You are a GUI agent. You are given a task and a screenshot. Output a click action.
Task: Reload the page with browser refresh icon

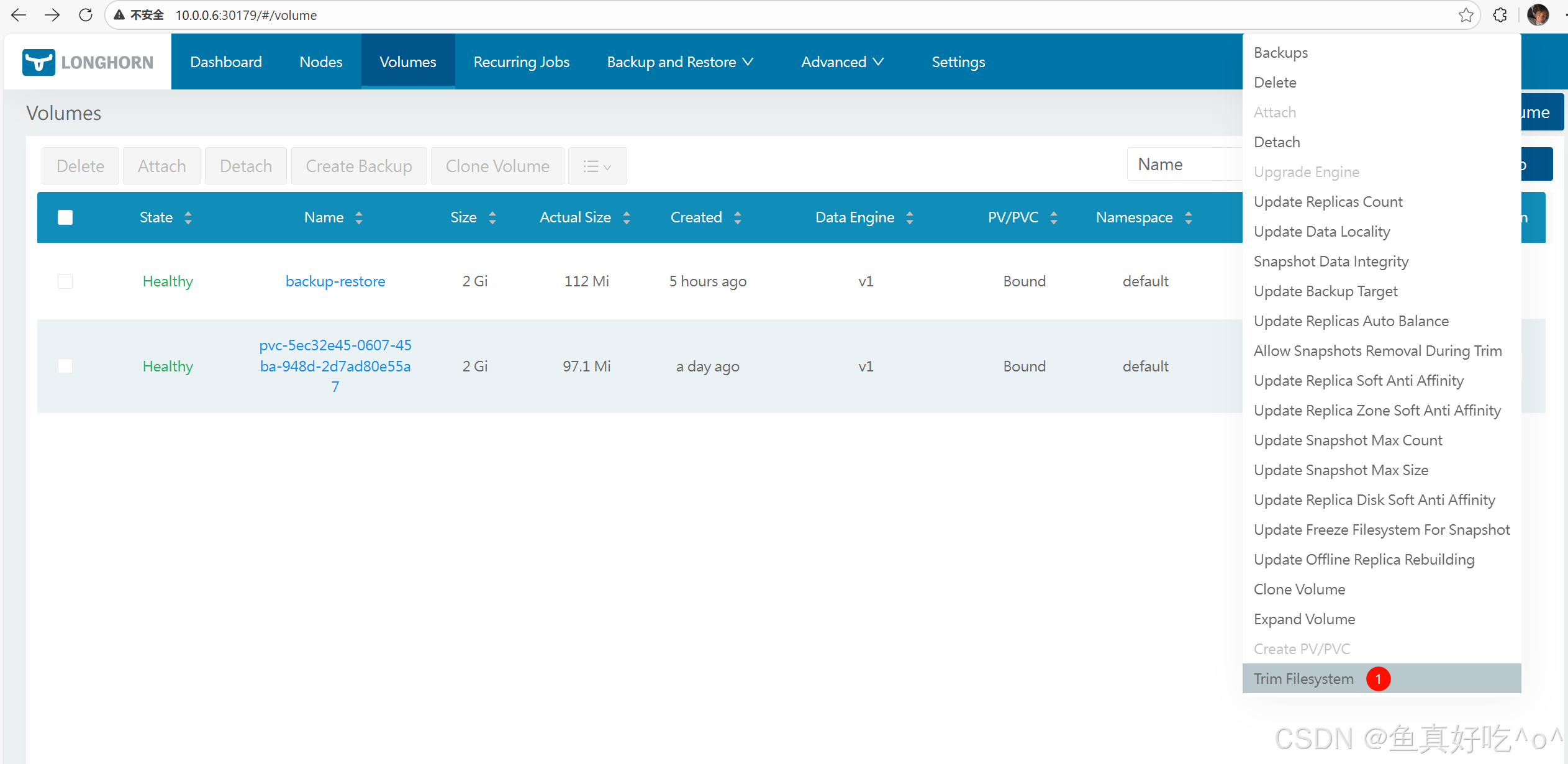(x=86, y=15)
